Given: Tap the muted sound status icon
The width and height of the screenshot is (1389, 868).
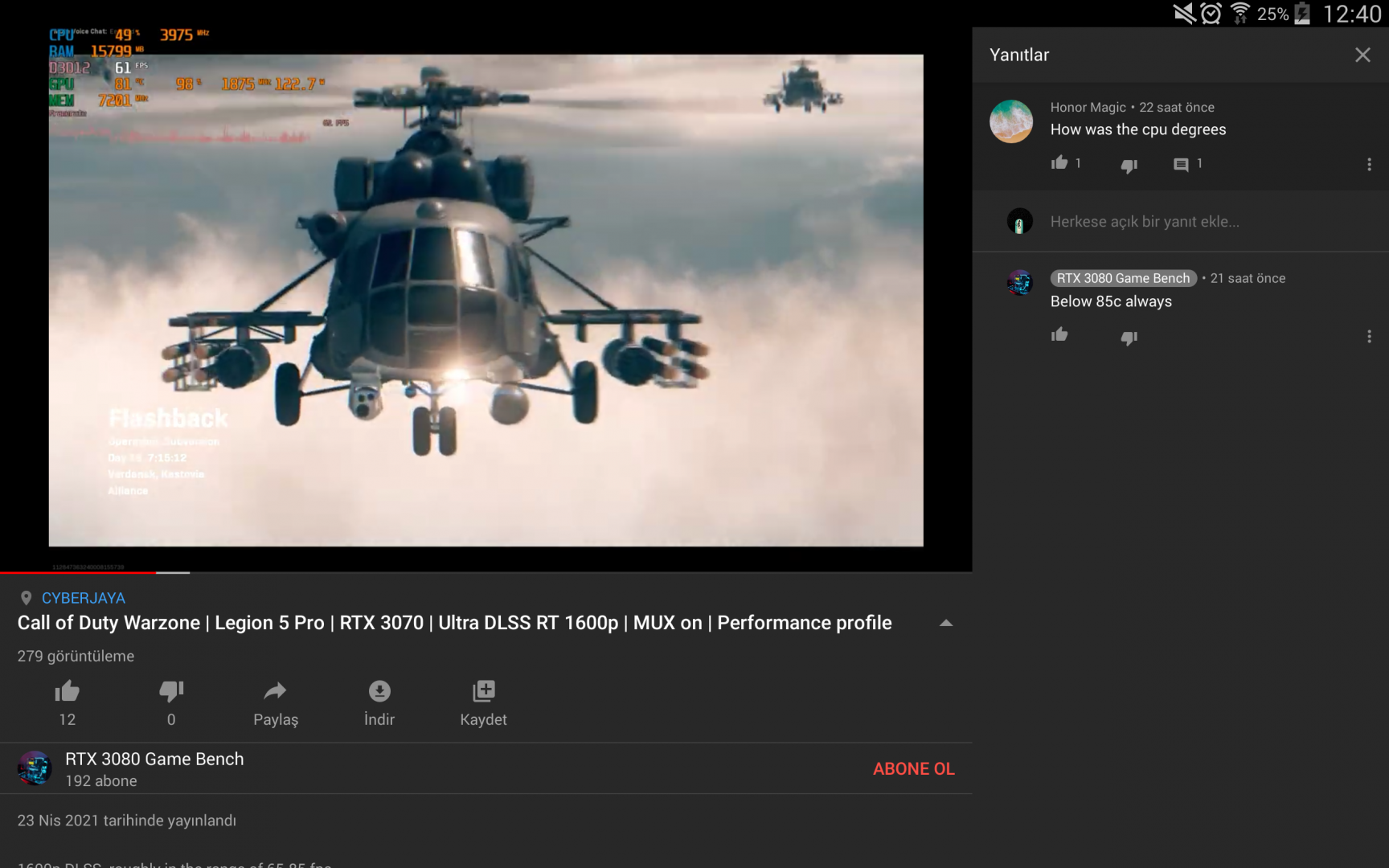Looking at the screenshot, I should click(x=1184, y=13).
